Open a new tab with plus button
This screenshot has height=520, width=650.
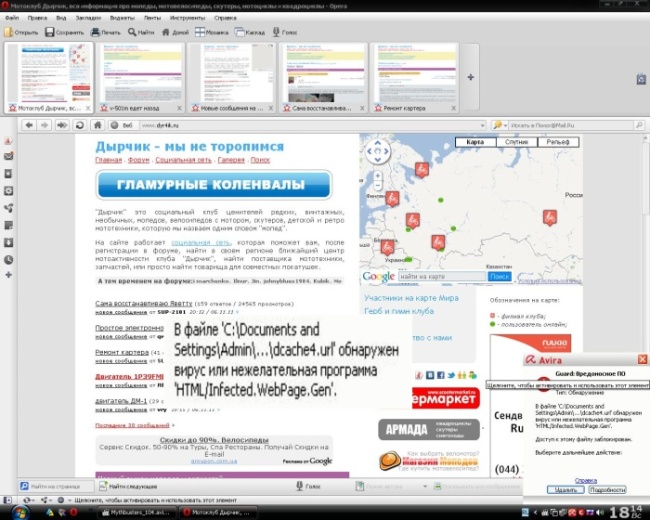tap(471, 77)
